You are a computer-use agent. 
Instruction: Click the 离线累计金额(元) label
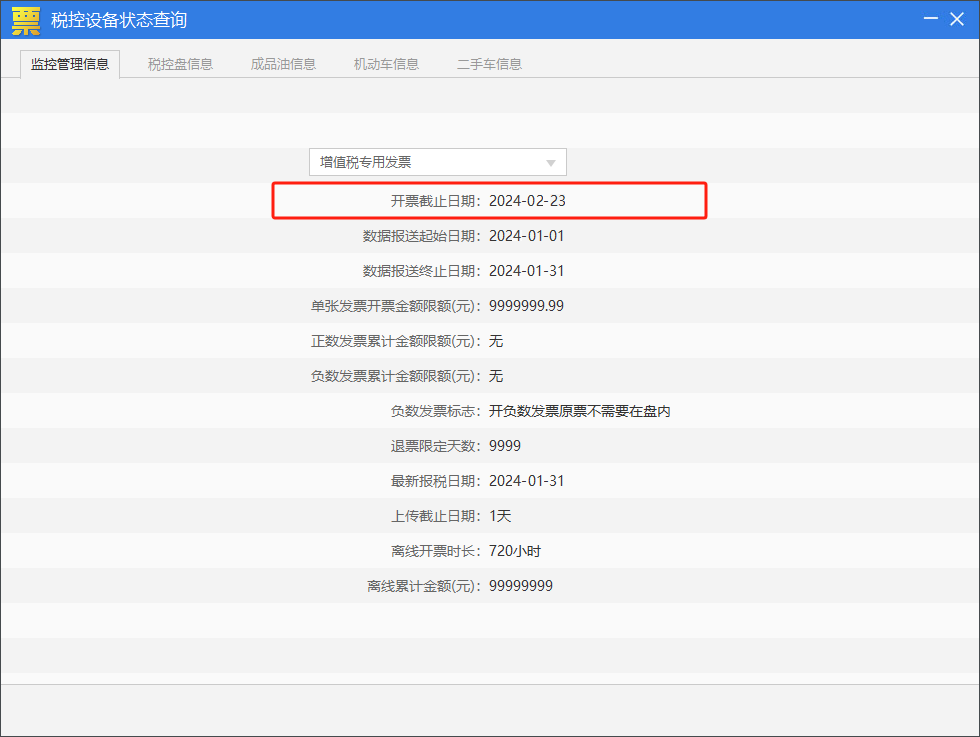pyautogui.click(x=424, y=586)
